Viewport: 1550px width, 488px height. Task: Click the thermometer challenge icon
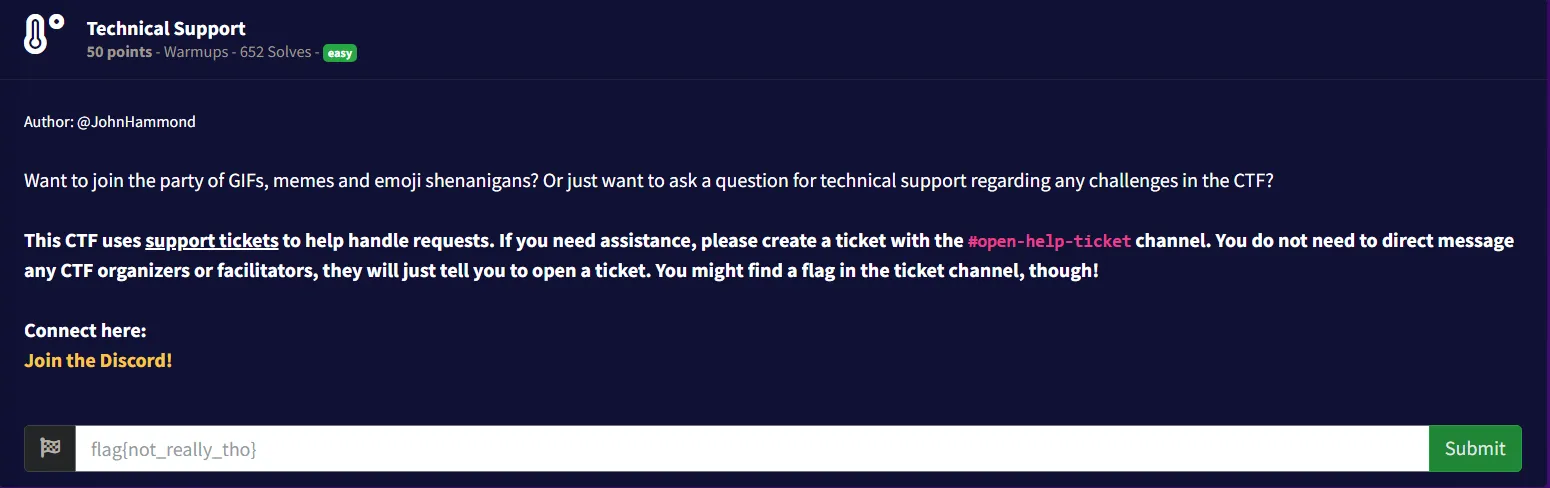(43, 35)
